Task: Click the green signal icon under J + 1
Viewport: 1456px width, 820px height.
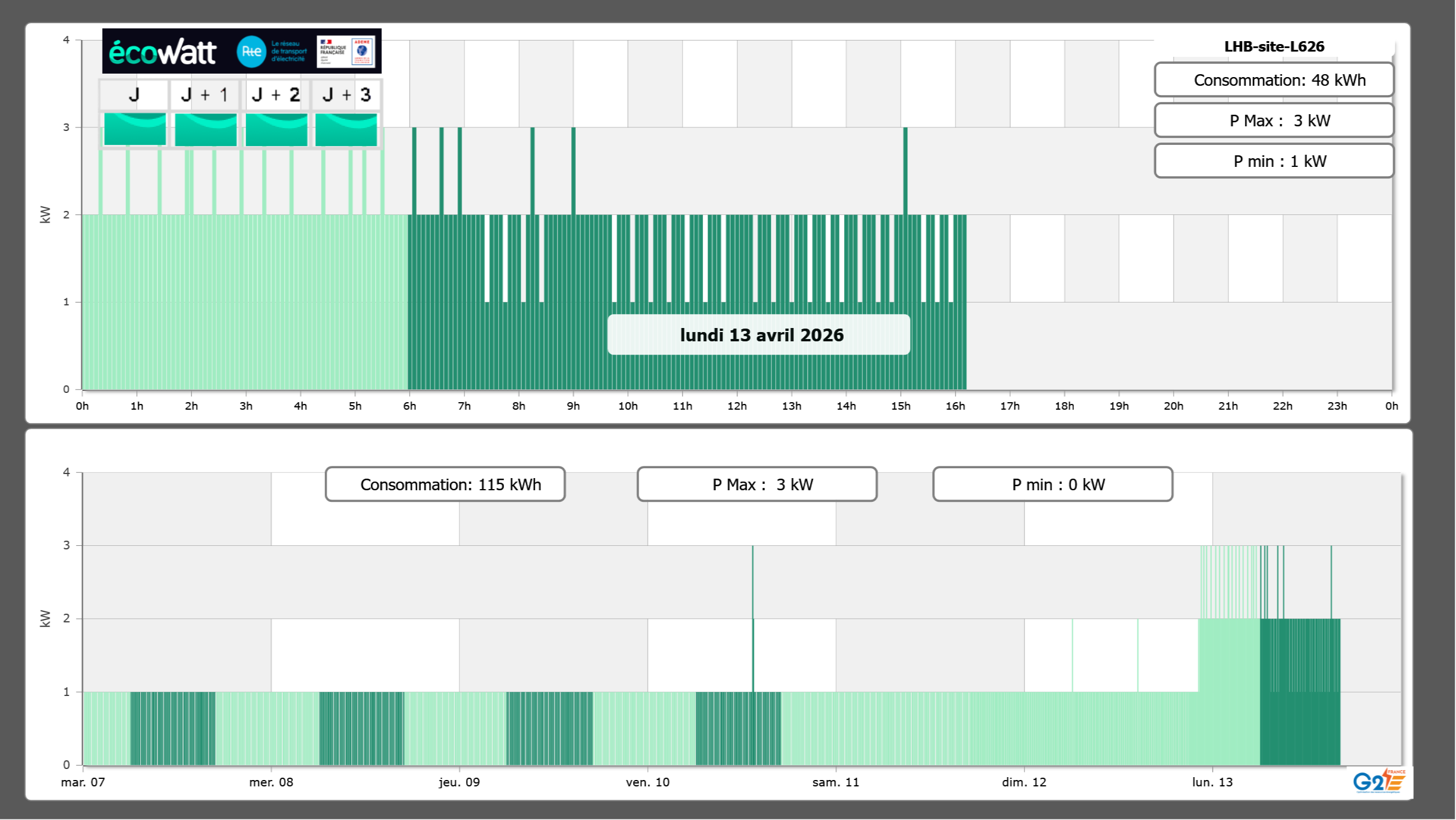Action: (205, 129)
